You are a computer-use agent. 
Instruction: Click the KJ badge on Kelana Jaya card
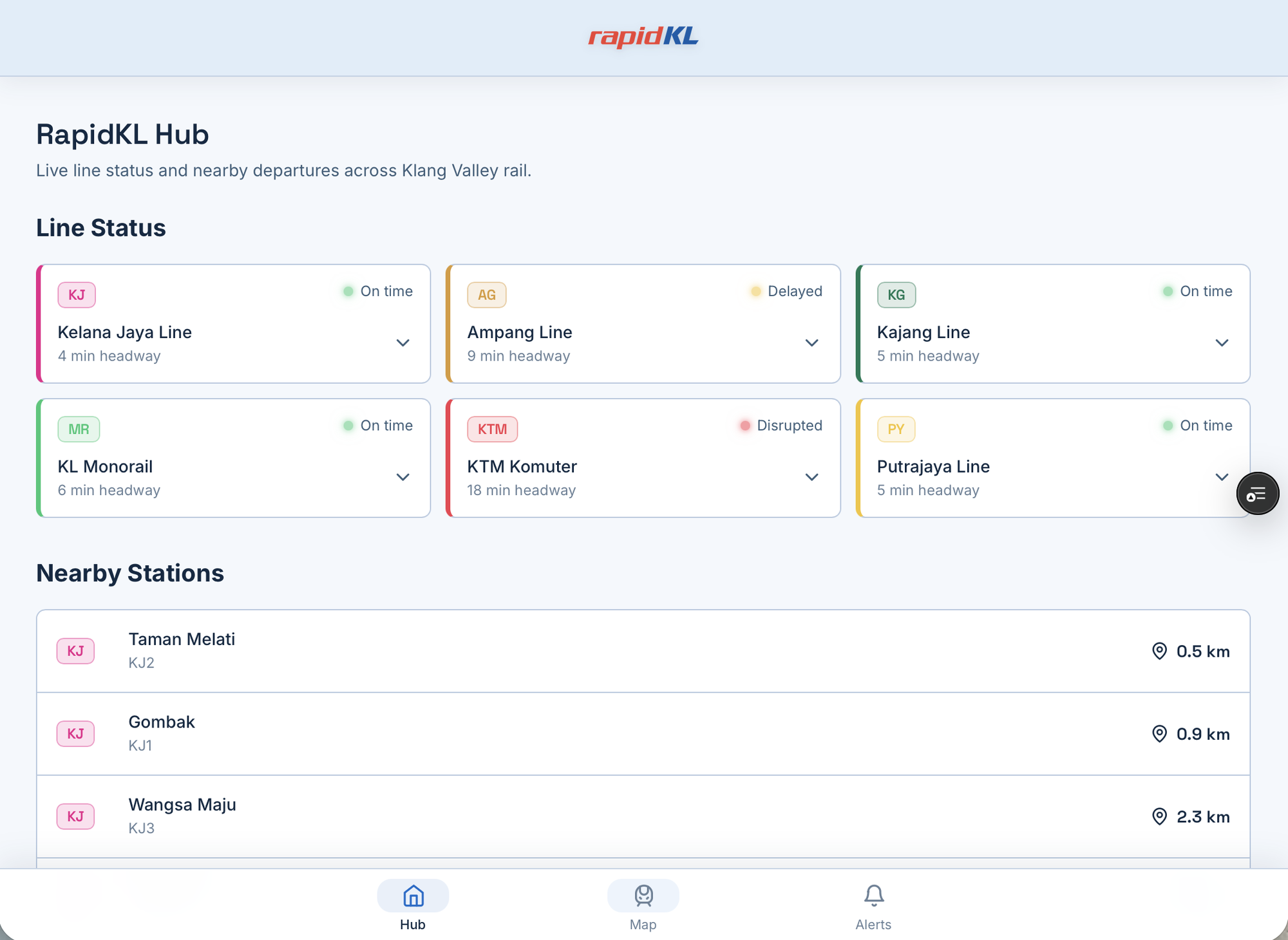(x=77, y=295)
